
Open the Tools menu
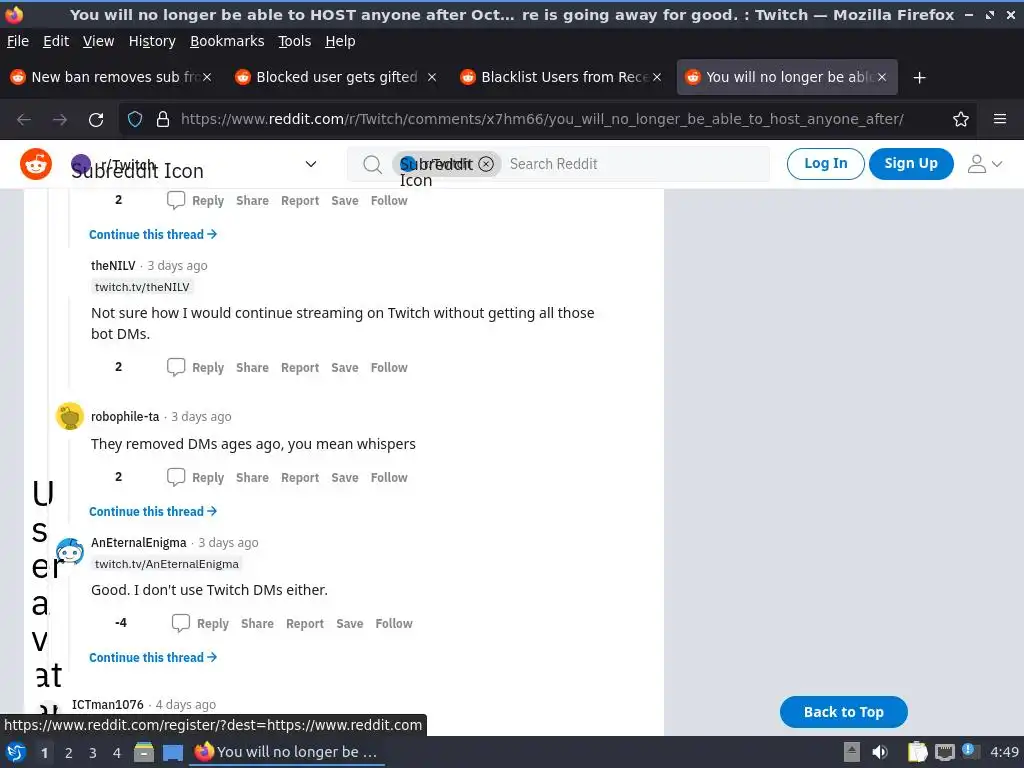[295, 41]
